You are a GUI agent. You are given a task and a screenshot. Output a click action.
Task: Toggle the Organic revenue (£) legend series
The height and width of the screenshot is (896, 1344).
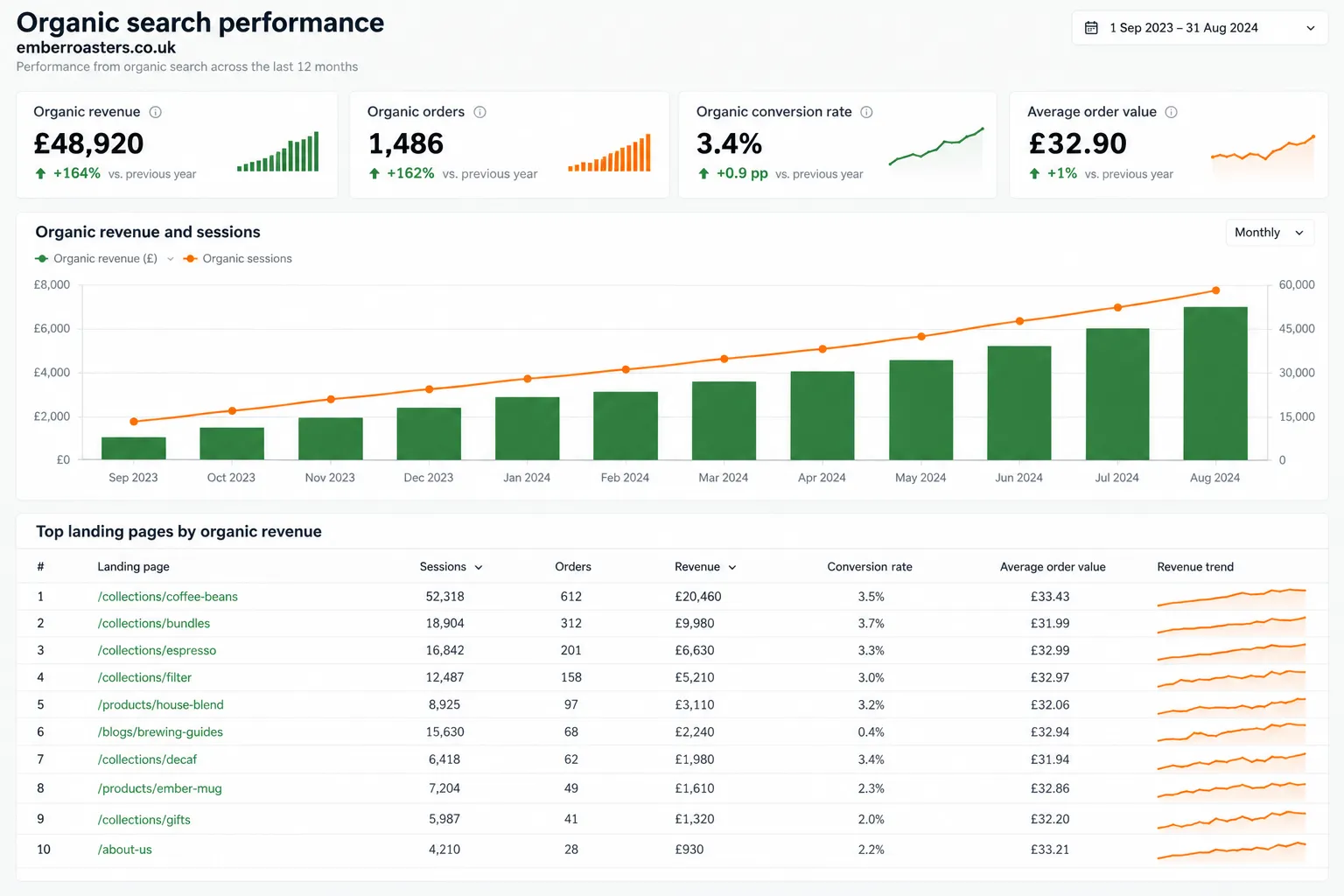point(96,259)
